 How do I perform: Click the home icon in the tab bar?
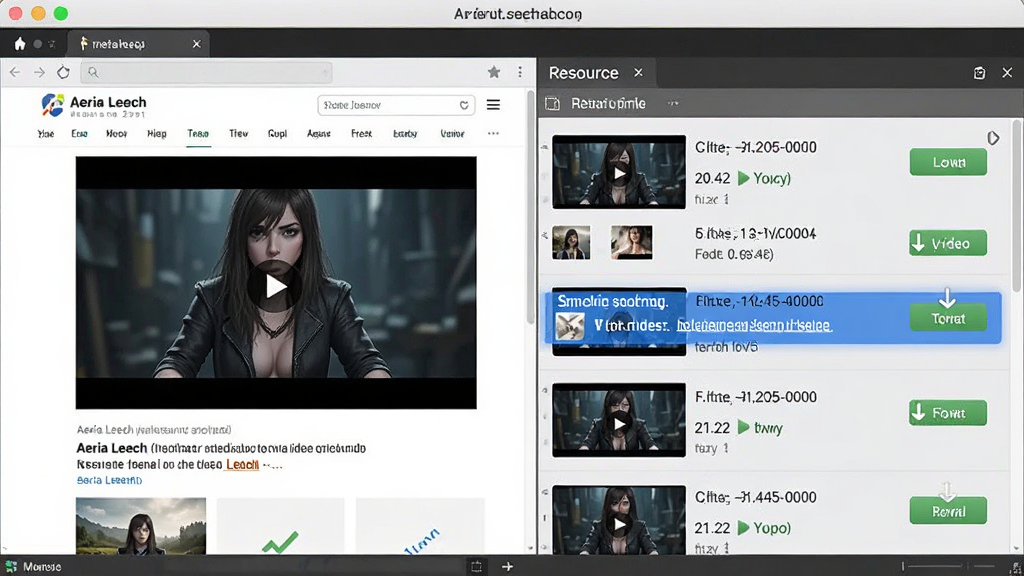[x=20, y=44]
